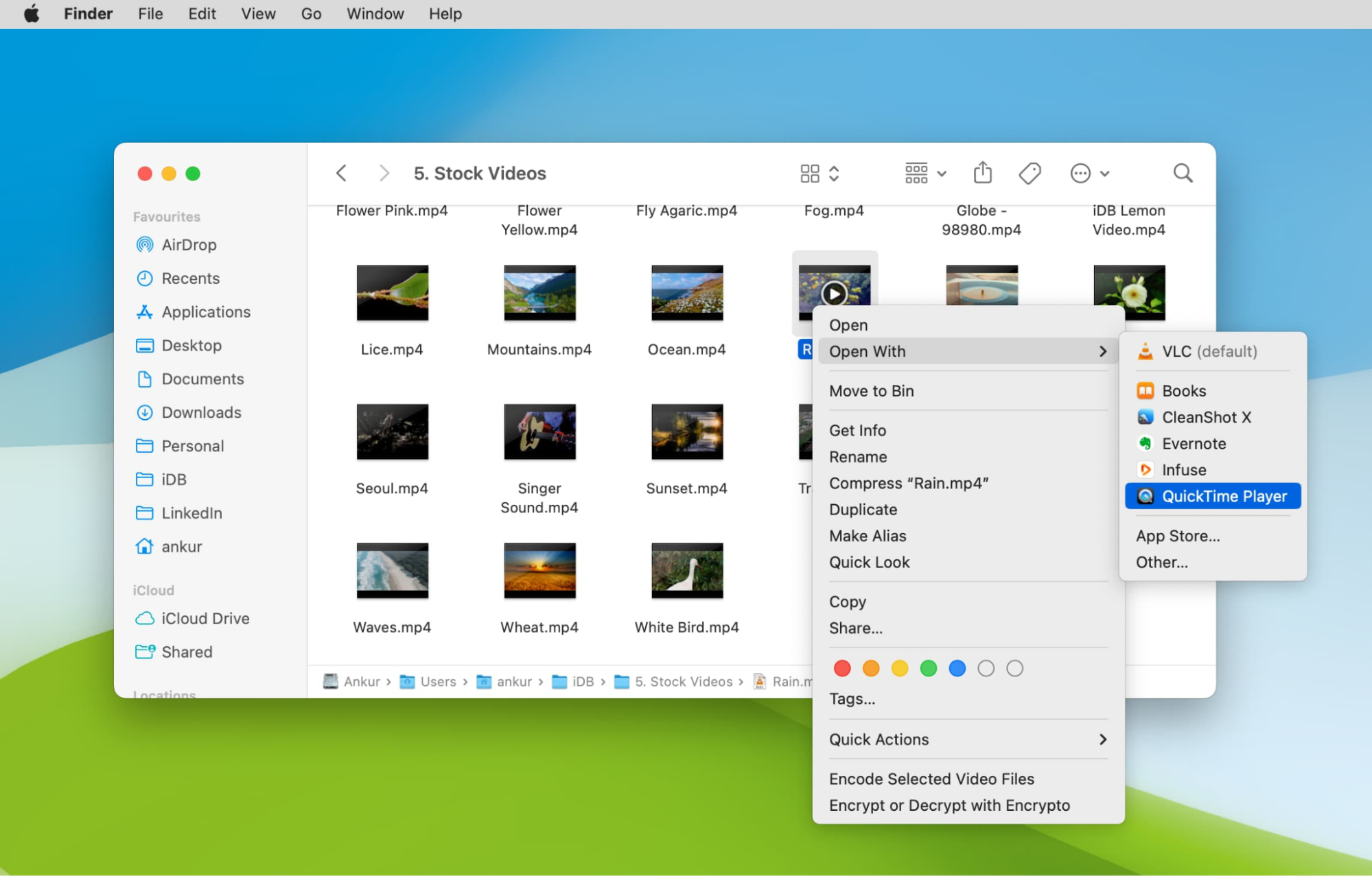Open iCloud Drive from the sidebar

[x=205, y=618]
